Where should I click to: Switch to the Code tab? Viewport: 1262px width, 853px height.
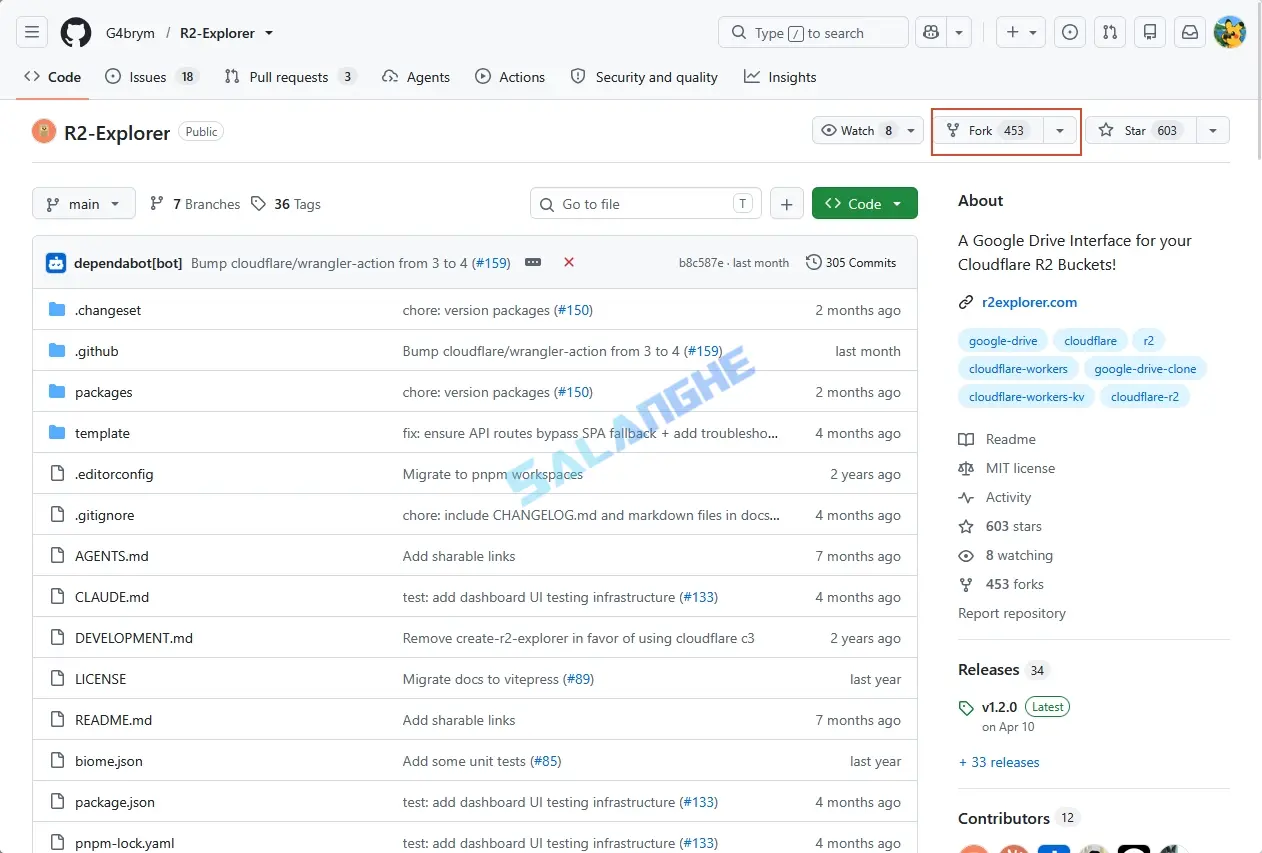(53, 77)
